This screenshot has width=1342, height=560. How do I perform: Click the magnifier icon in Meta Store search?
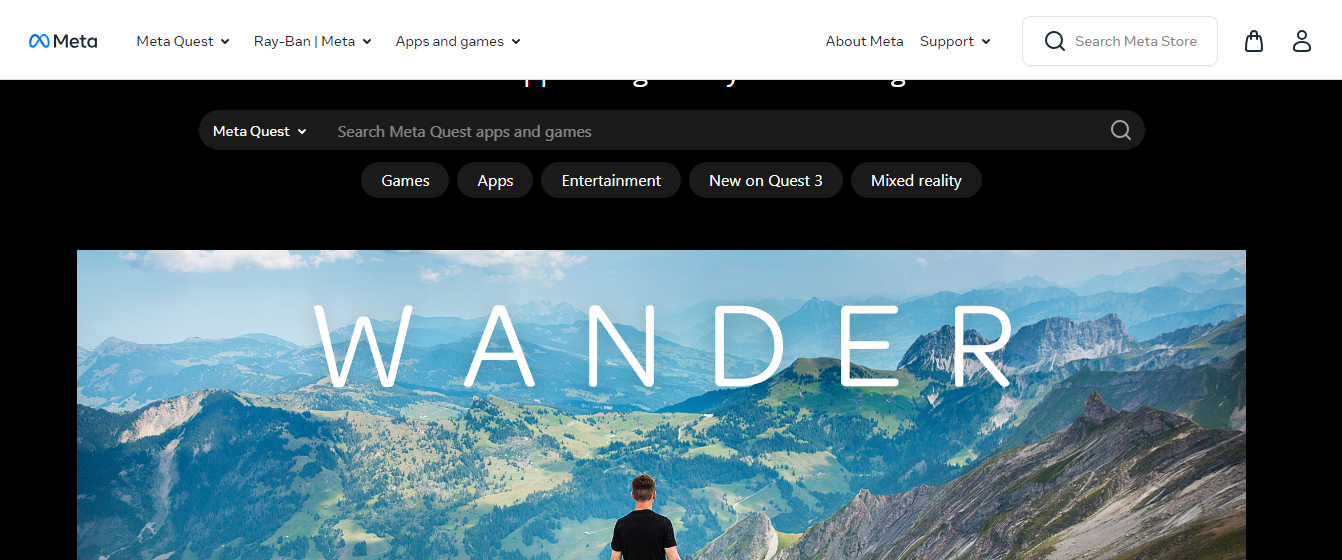point(1054,41)
